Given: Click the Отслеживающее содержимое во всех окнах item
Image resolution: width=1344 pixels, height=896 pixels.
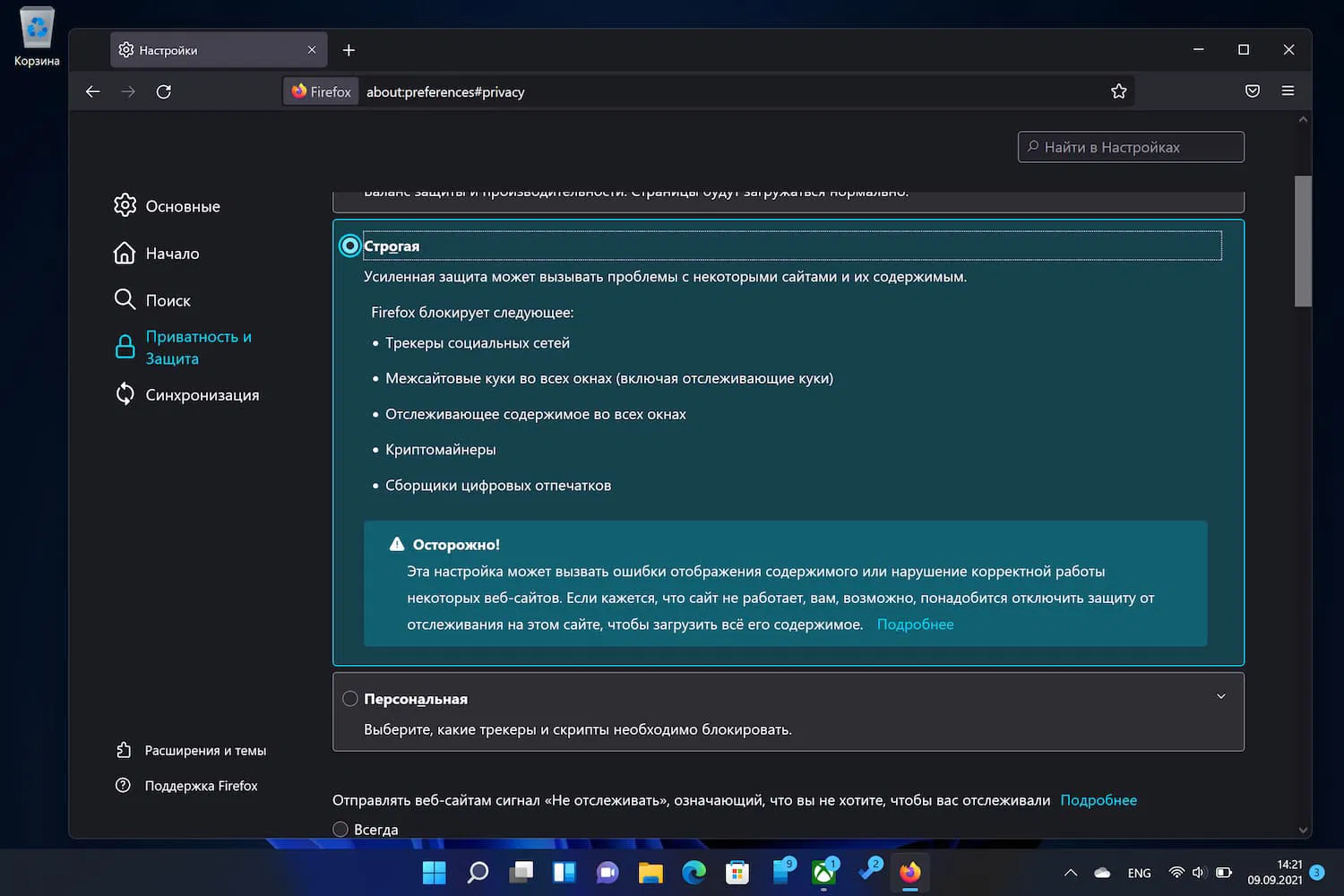Looking at the screenshot, I should pos(536,414).
